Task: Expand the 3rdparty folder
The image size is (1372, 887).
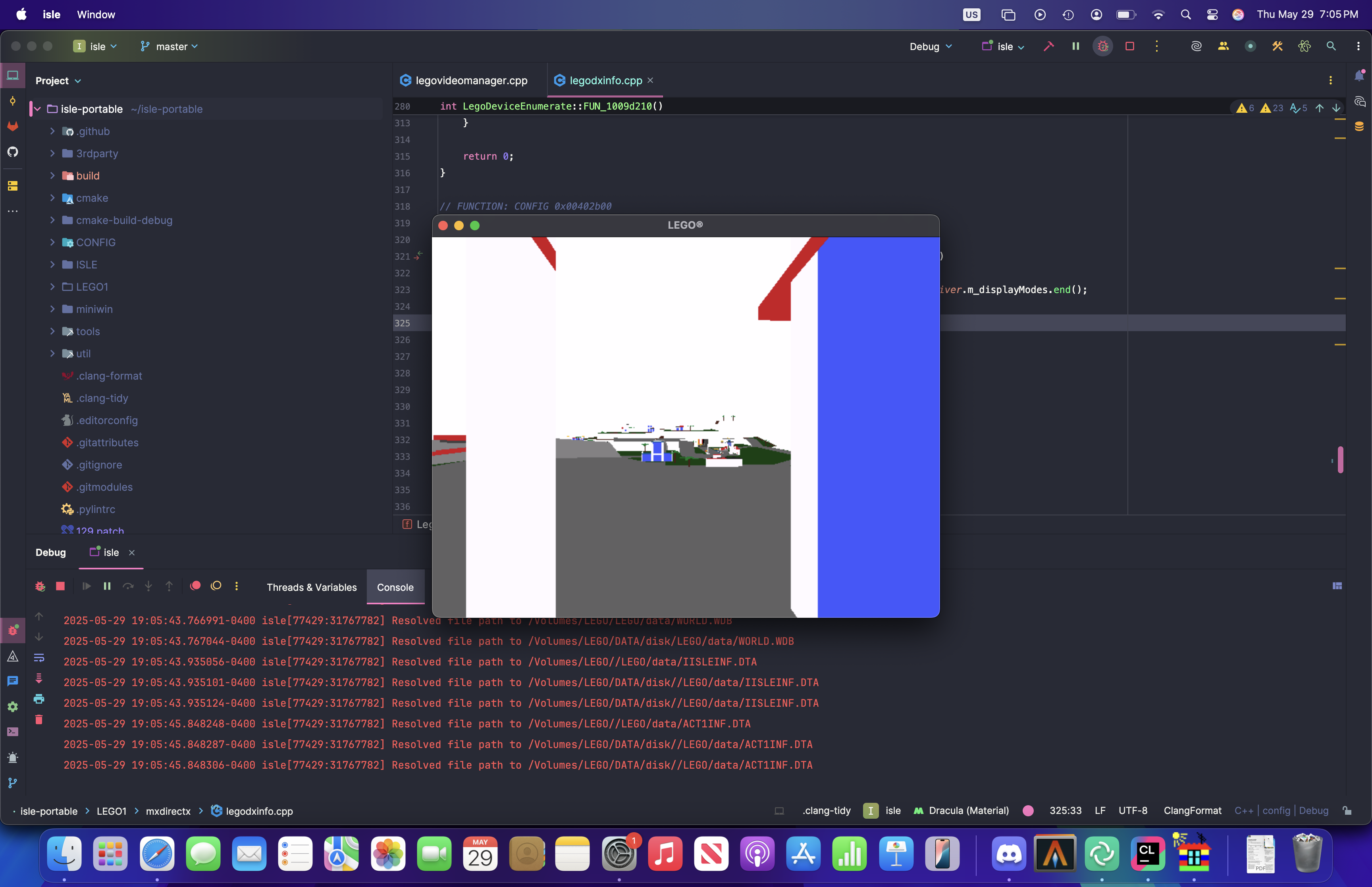Action: pyautogui.click(x=52, y=153)
